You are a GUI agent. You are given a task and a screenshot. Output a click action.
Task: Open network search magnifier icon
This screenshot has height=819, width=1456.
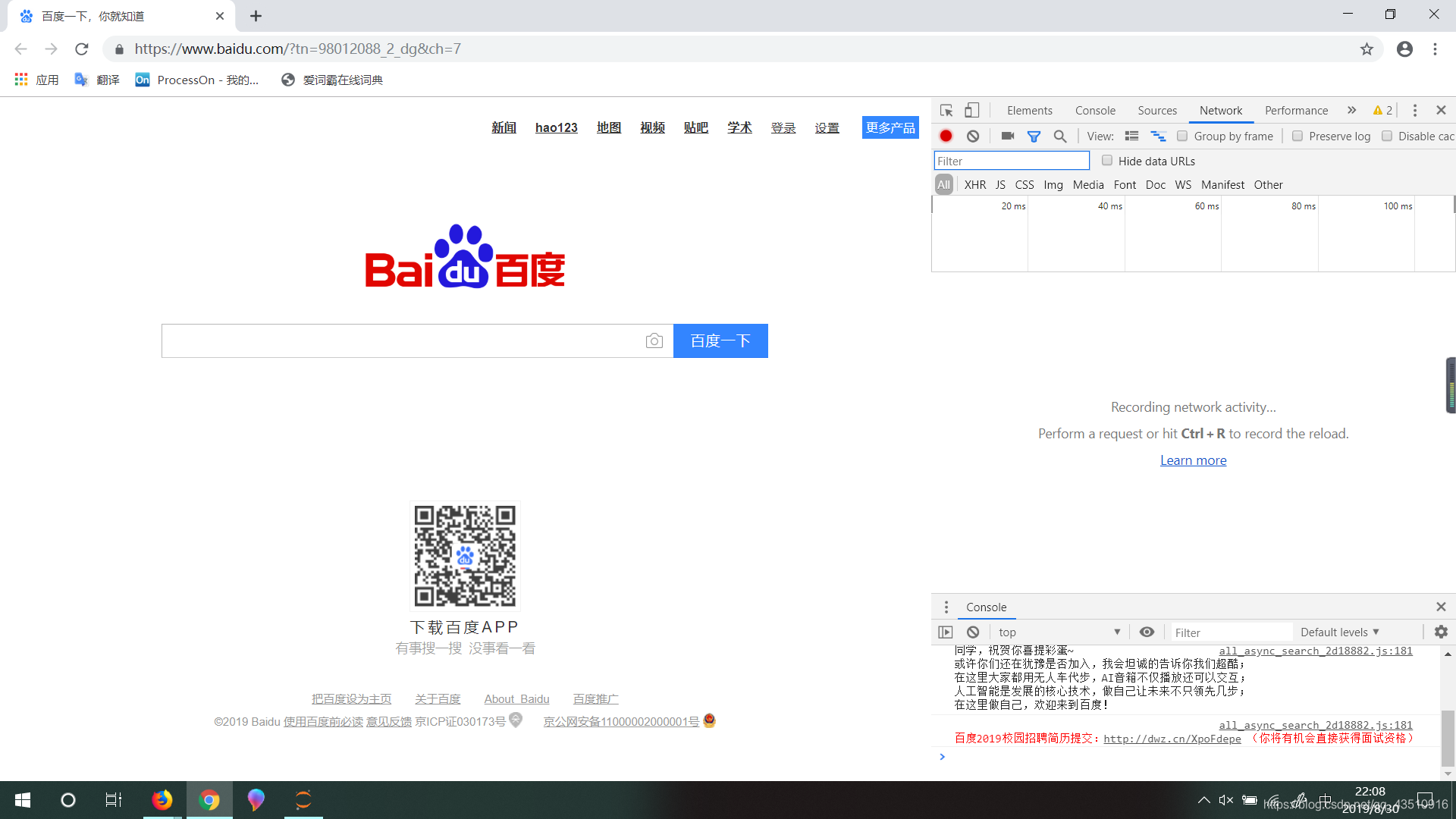pyautogui.click(x=1060, y=136)
